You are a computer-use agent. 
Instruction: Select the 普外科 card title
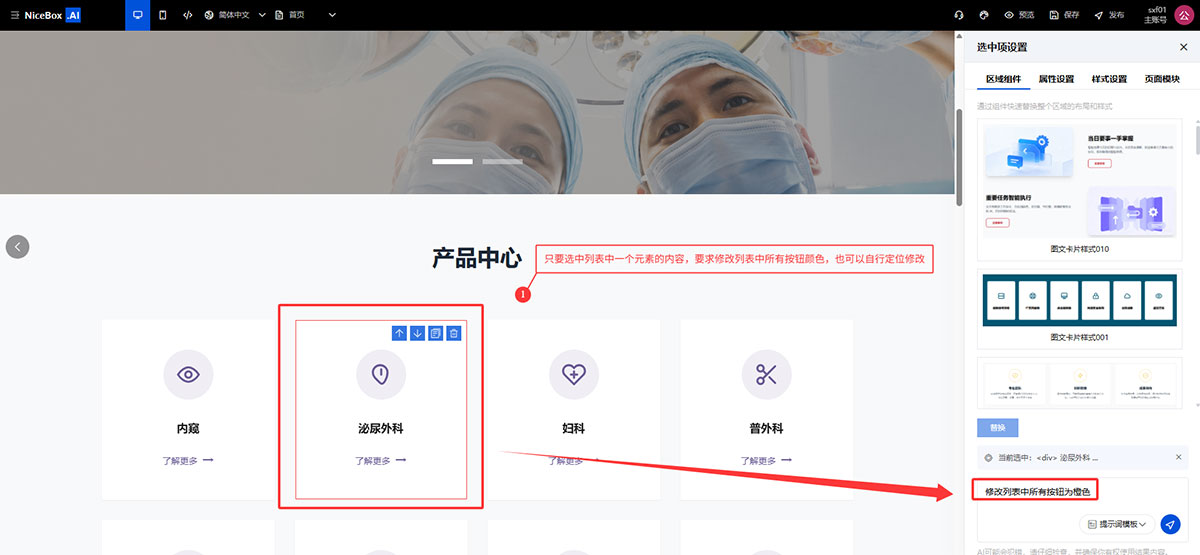click(767, 428)
